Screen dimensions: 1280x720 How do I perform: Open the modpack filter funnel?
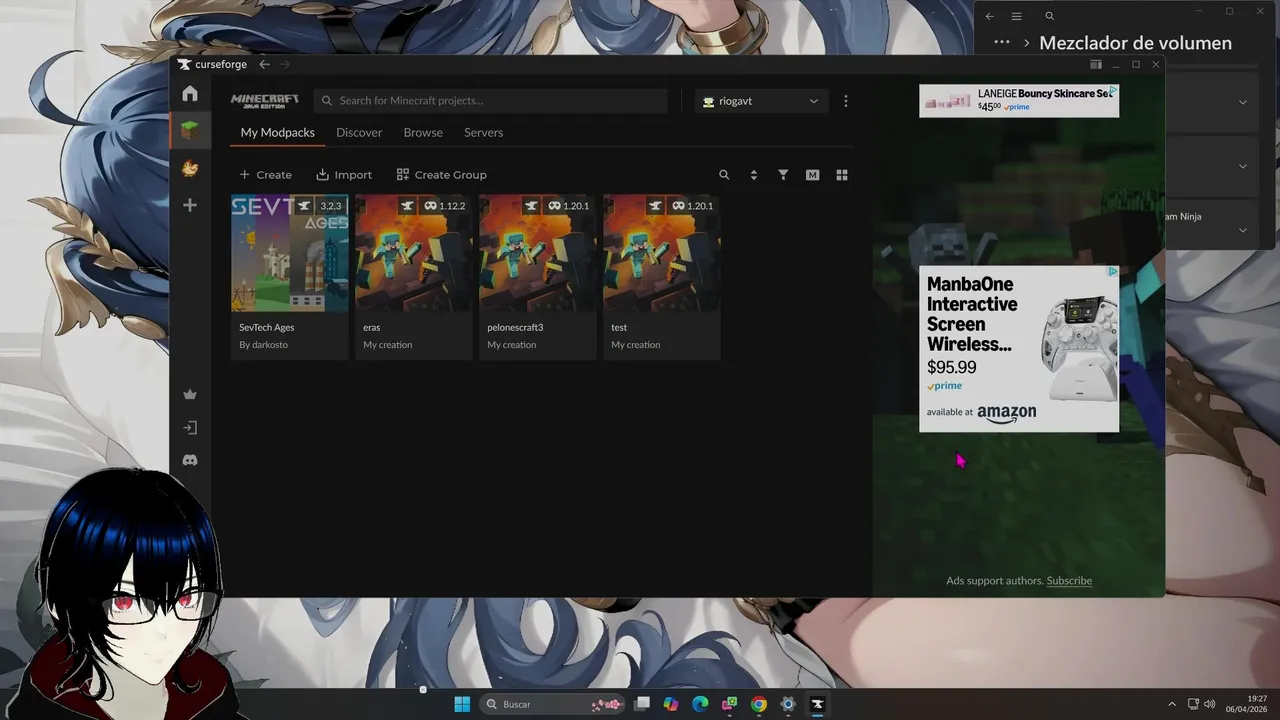[783, 174]
